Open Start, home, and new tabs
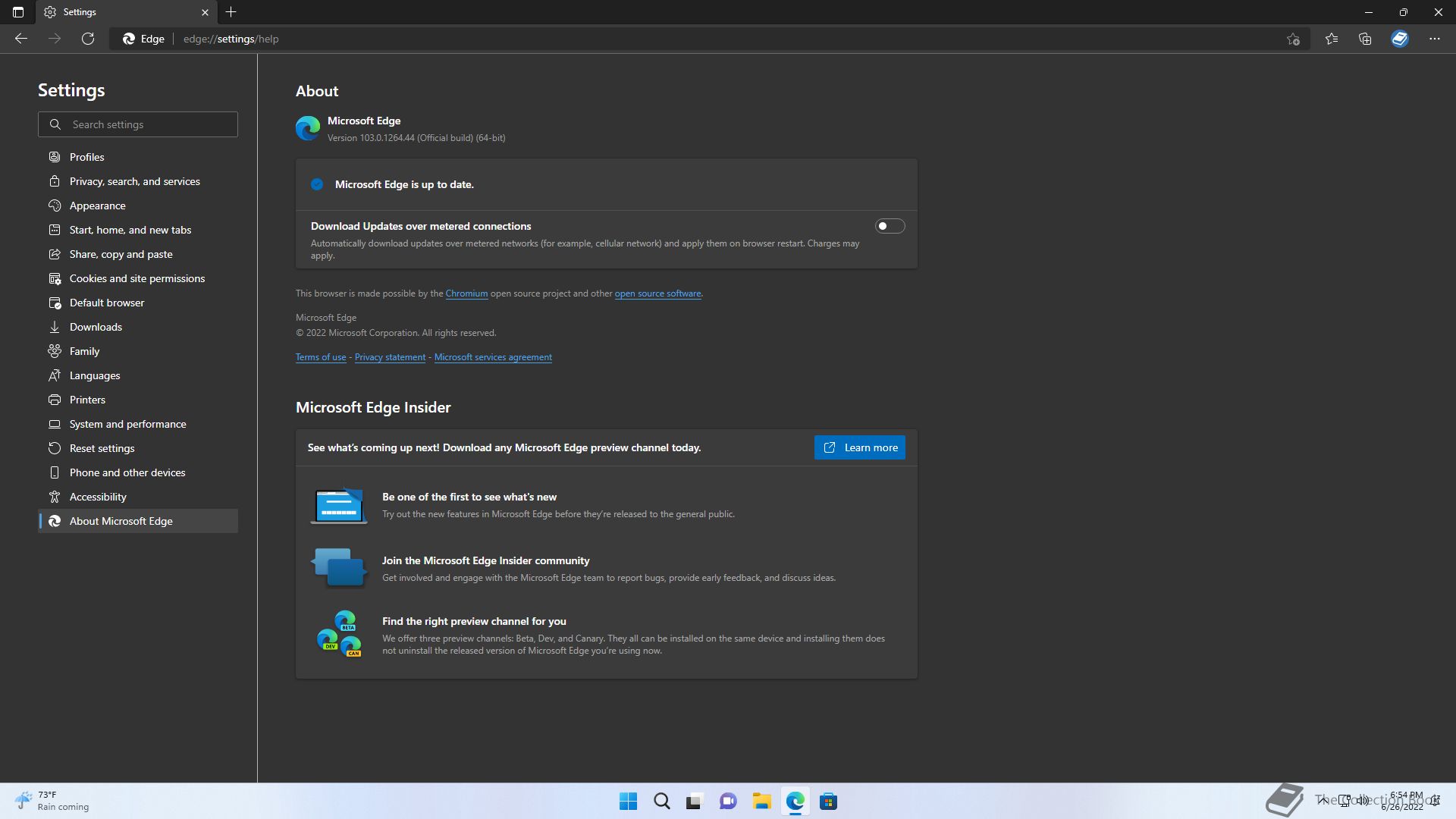The image size is (1456, 819). tap(138, 230)
